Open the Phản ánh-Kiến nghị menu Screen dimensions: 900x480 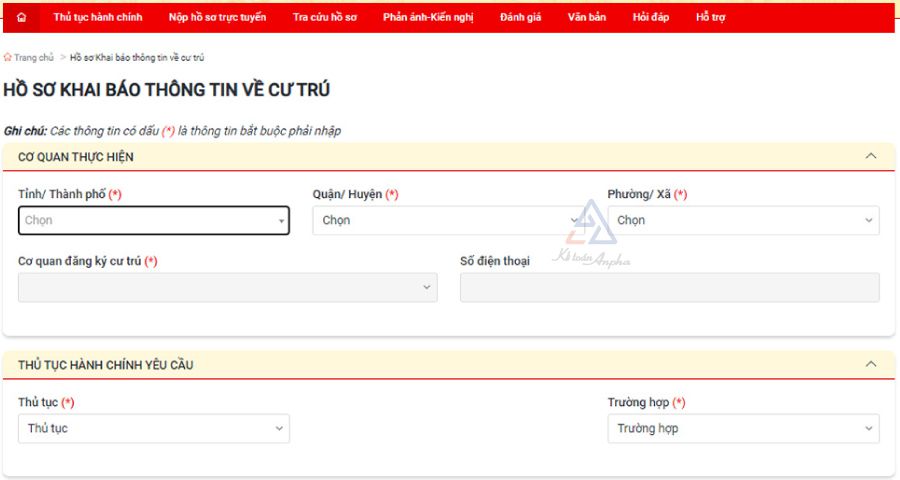428,18
